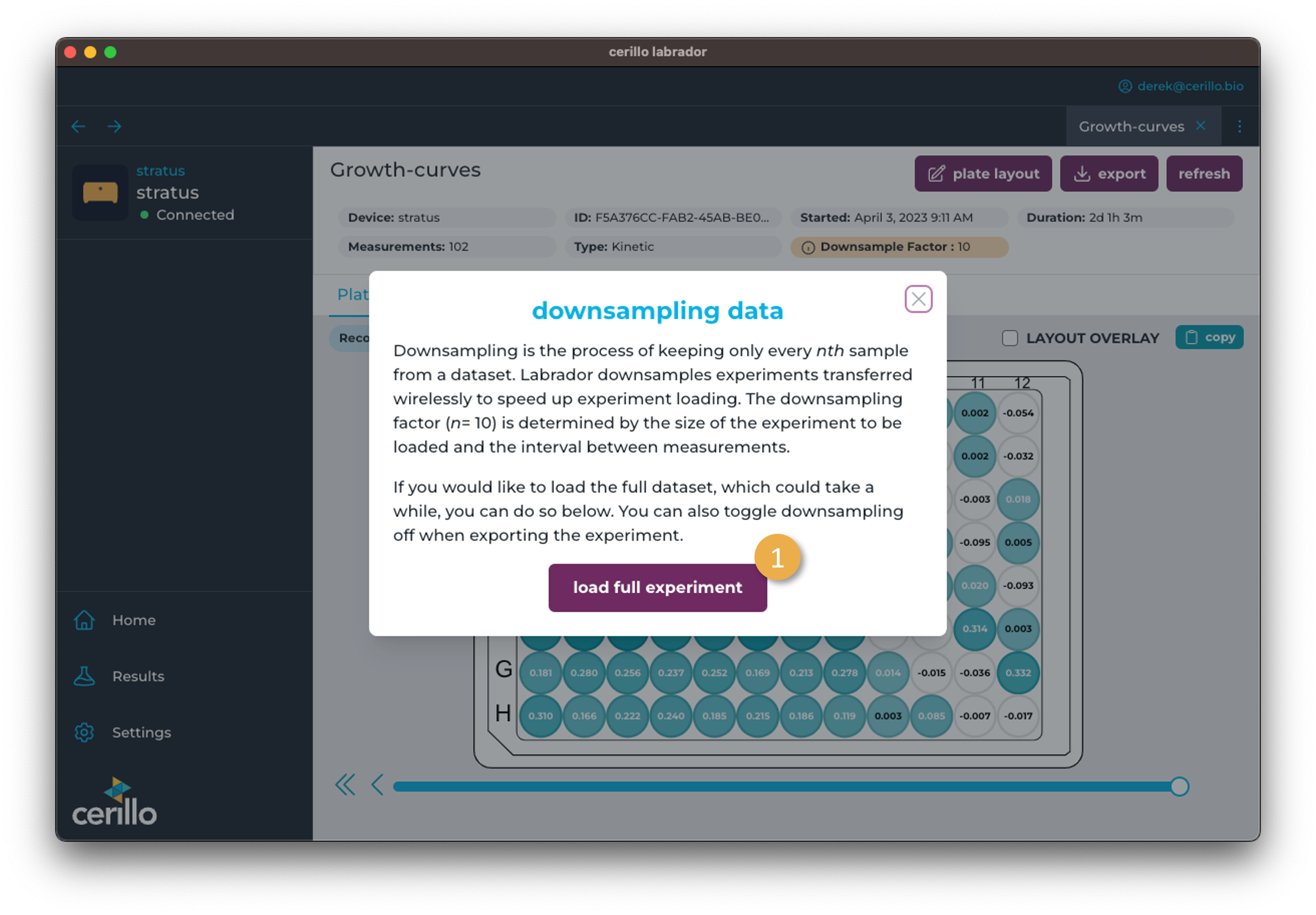The image size is (1316, 915).
Task: Open the plate layout editor
Action: pos(983,174)
